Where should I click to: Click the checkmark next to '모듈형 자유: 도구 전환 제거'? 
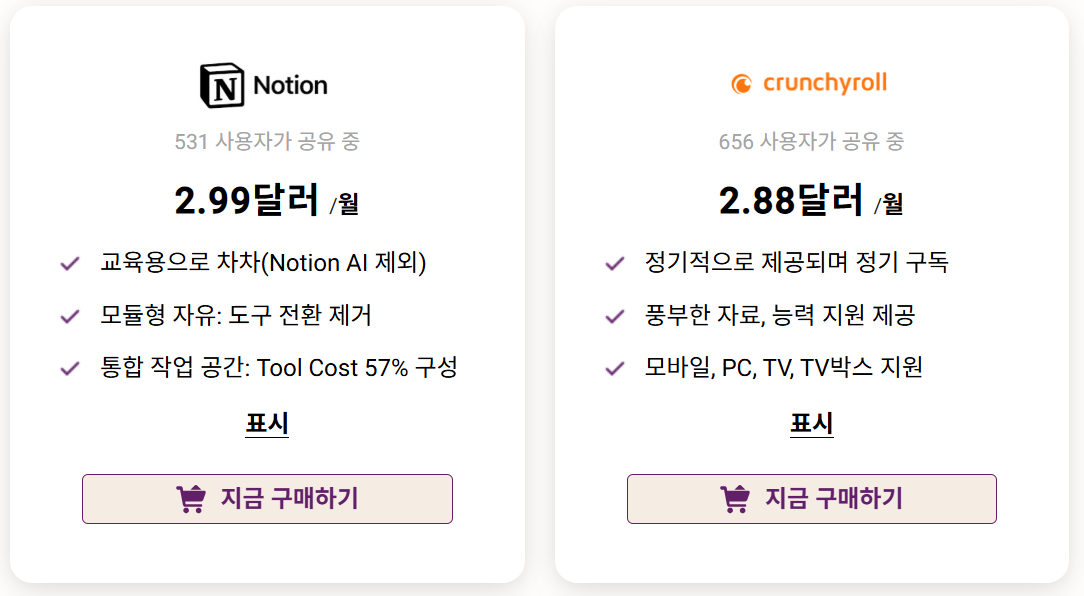(69, 314)
